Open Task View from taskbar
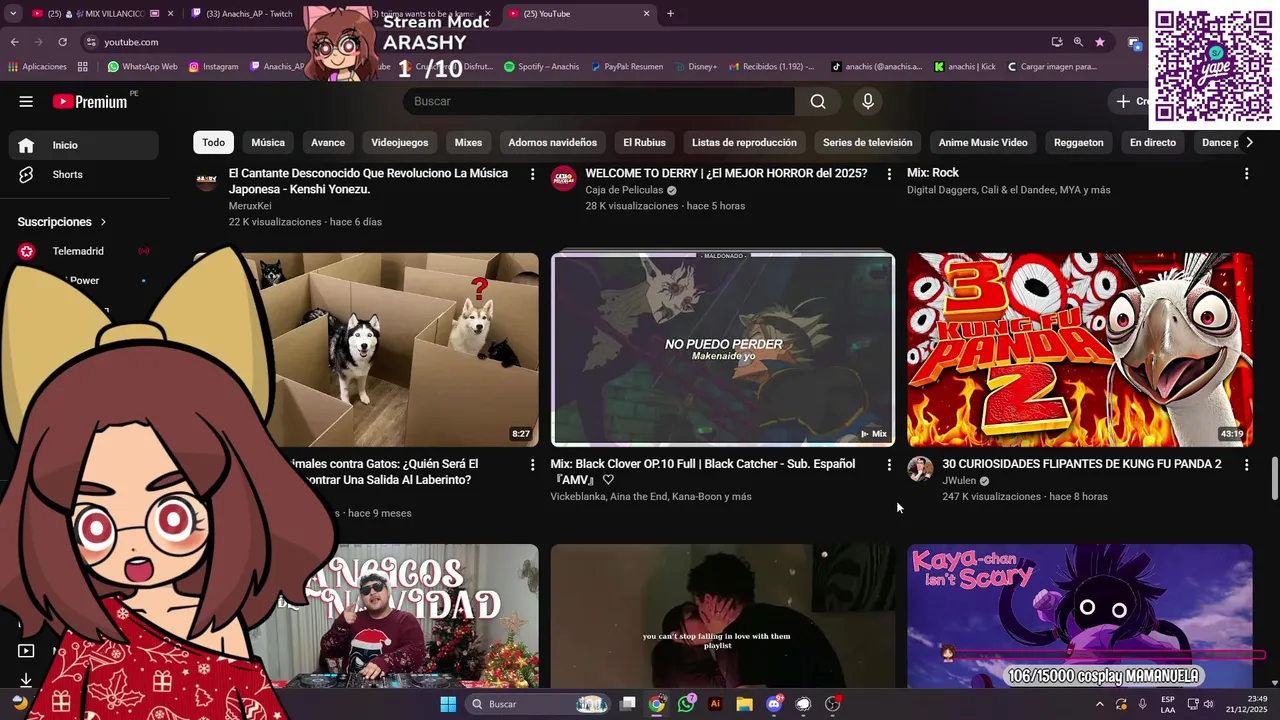The width and height of the screenshot is (1280, 720). click(627, 704)
